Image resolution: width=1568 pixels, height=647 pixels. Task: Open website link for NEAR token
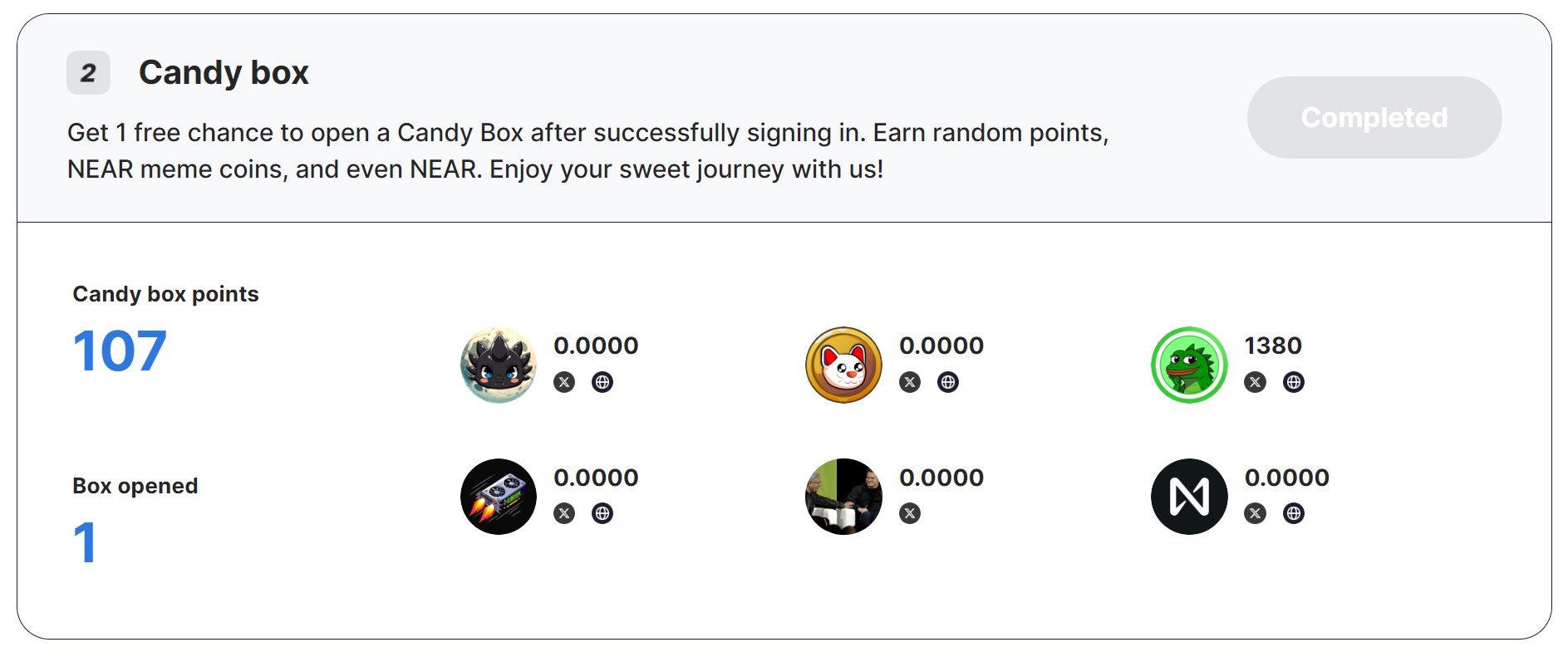pyautogui.click(x=1293, y=513)
